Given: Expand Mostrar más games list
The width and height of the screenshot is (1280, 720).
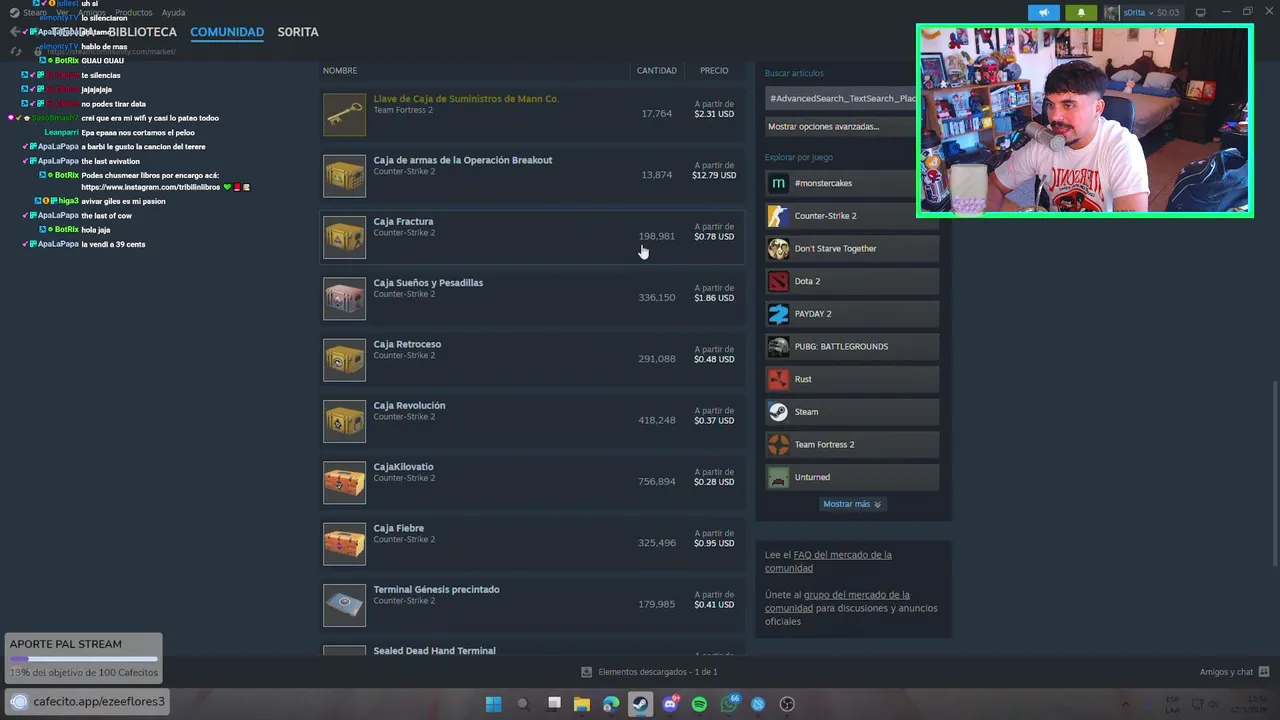Looking at the screenshot, I should click(852, 504).
